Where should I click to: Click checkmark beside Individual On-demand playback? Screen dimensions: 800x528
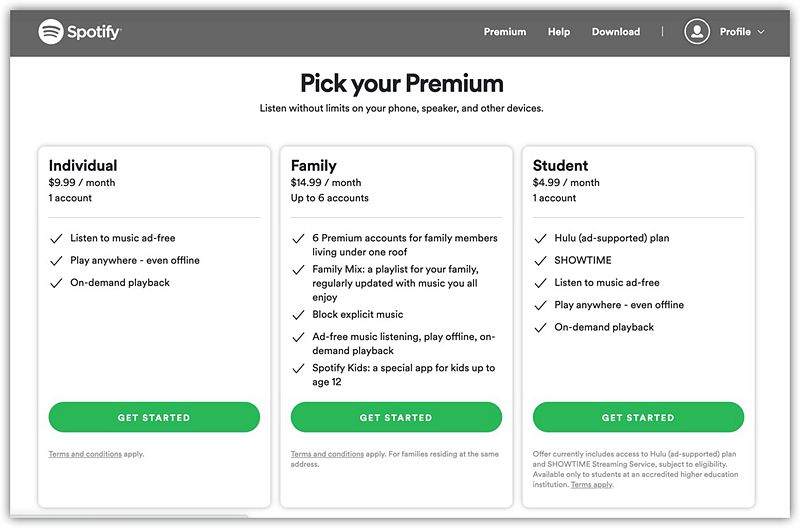(x=56, y=283)
